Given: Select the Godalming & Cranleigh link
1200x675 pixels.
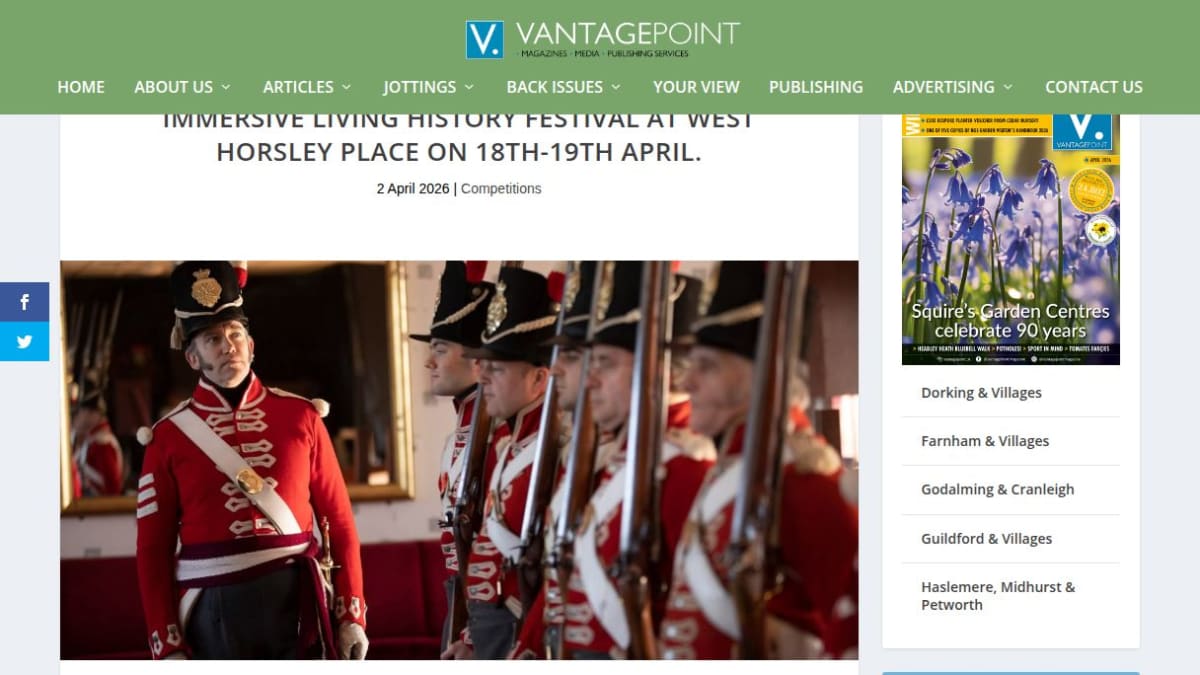Looking at the screenshot, I should pyautogui.click(x=998, y=490).
